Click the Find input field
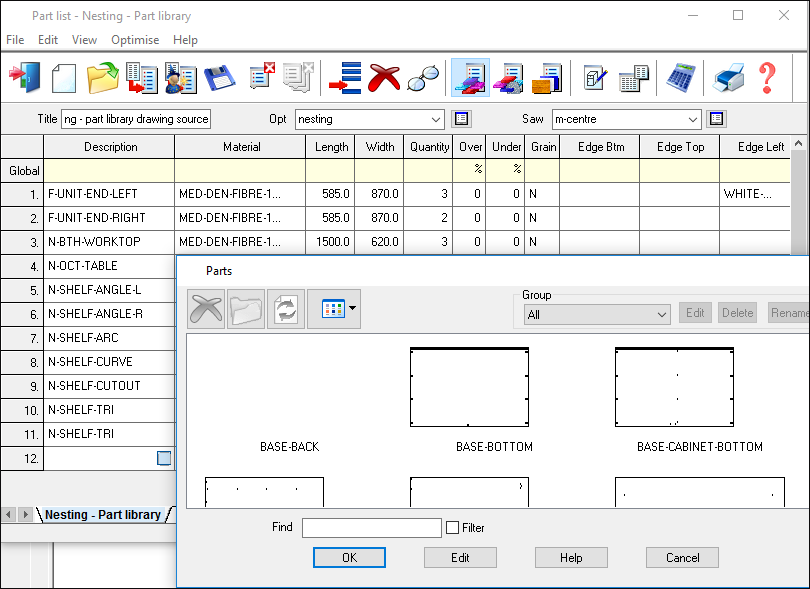This screenshot has width=810, height=589. pos(371,528)
